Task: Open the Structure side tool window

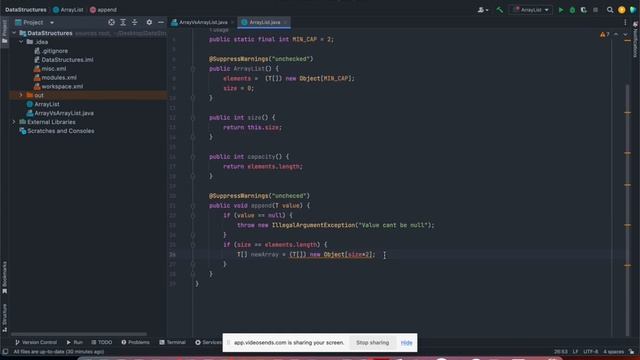Action: pyautogui.click(x=4, y=317)
